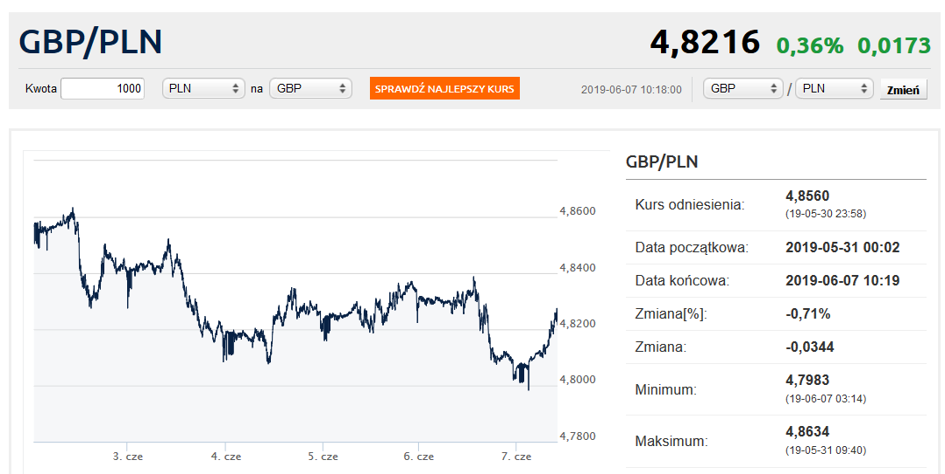Viewport: 945px width, 474px height.
Task: Click the Kwota label
Action: [41, 89]
